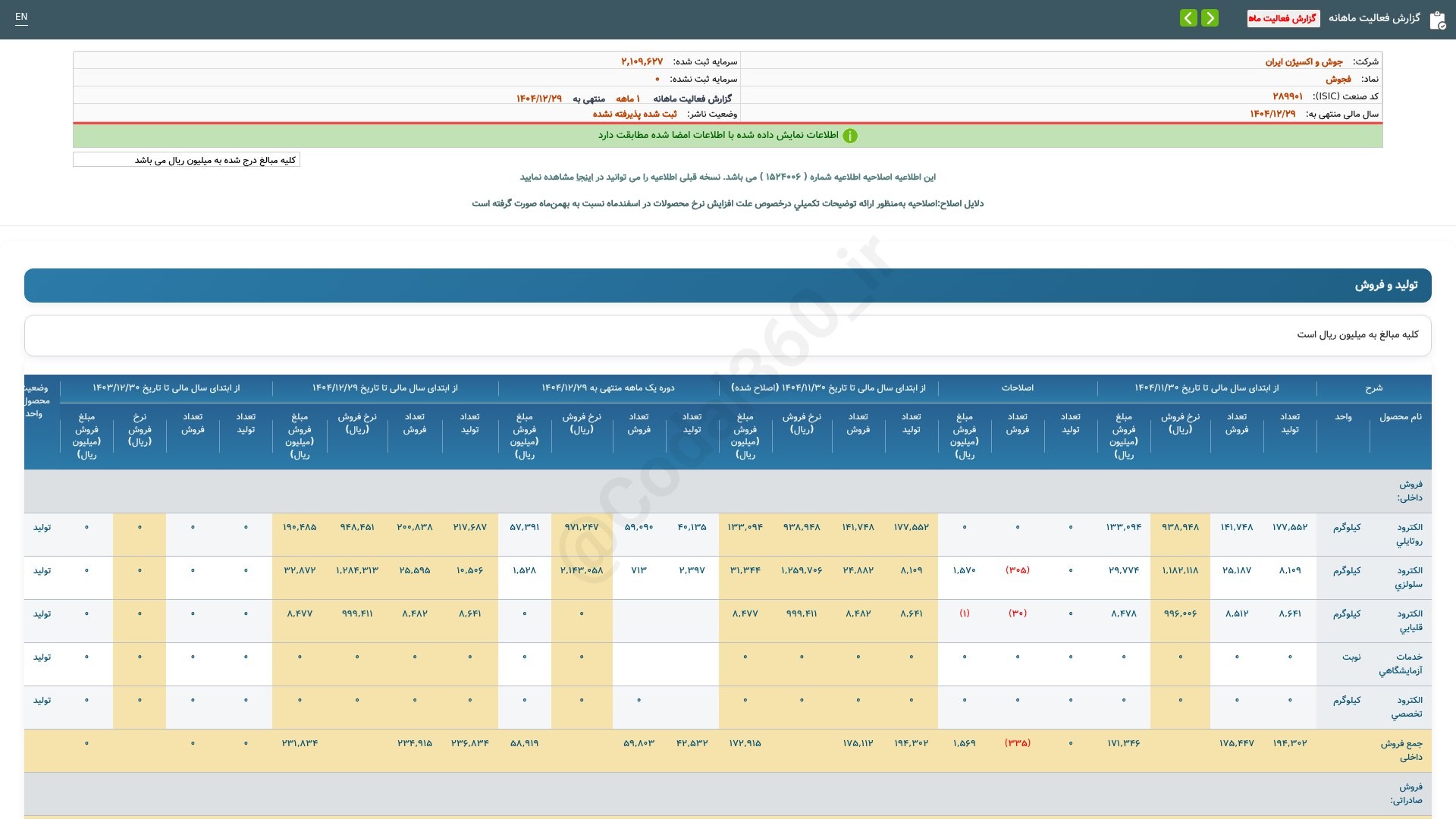Screen dimensions: 1456x819
Task: Select ISIC industry code ۲۸۹۹۰۱
Action: (1288, 96)
